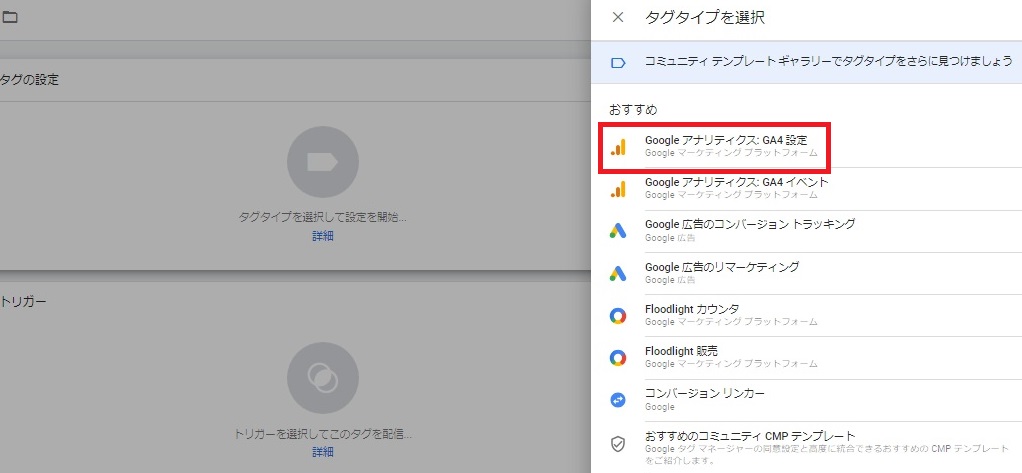Open おすすめのコミュニティ CMP テンプレート

[x=806, y=447]
